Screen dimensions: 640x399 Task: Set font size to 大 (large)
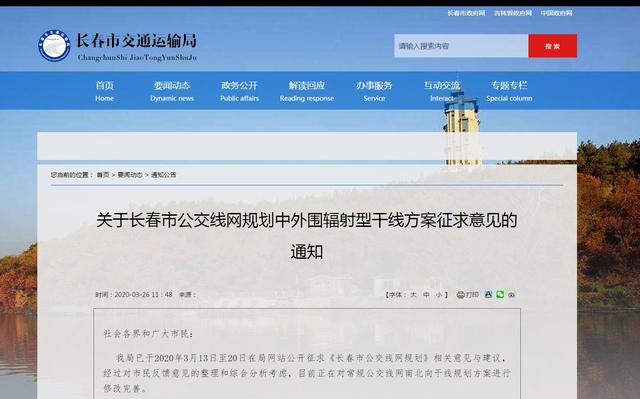[x=413, y=295]
